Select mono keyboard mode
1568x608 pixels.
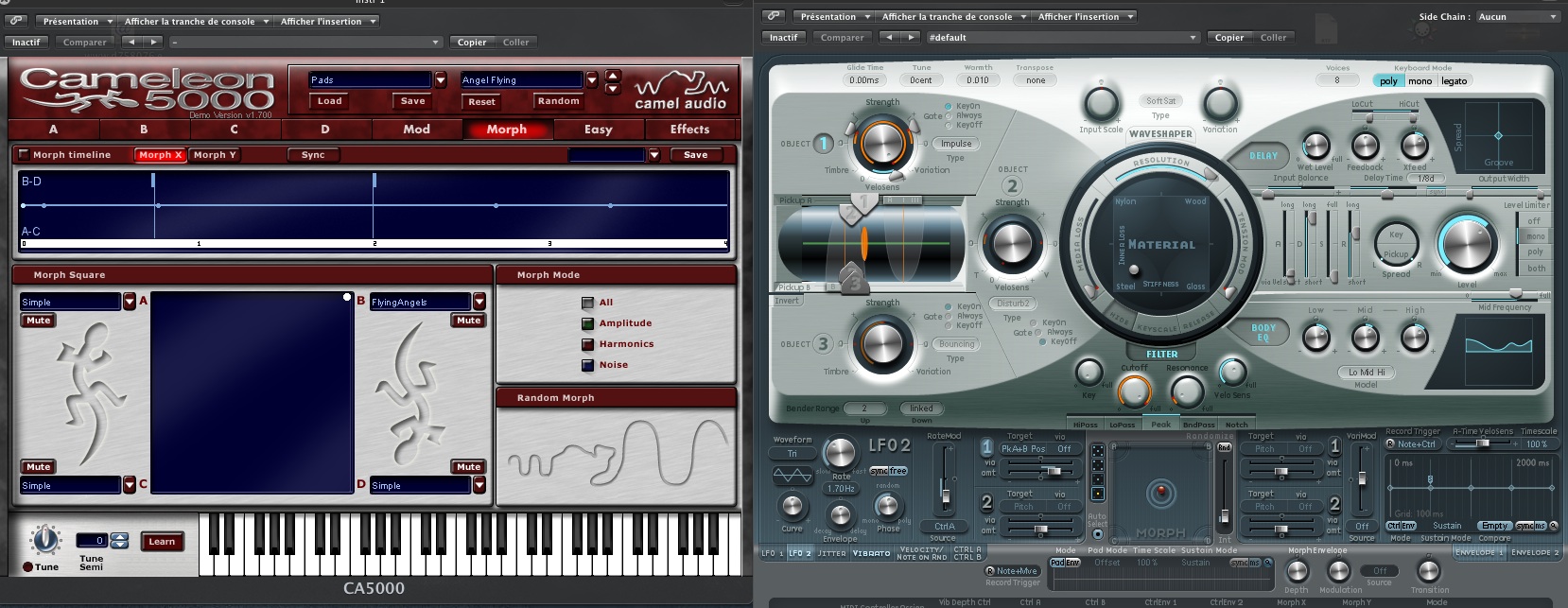click(1420, 81)
